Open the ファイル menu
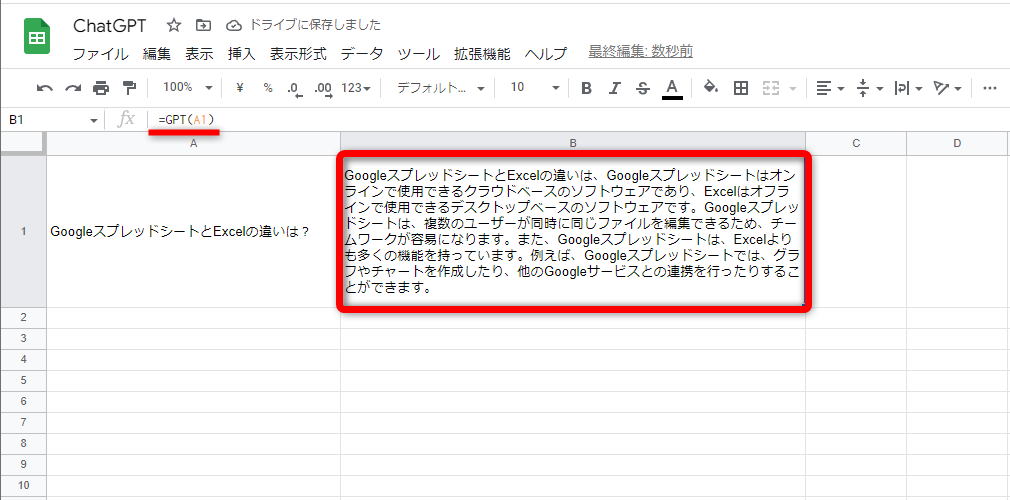 tap(100, 54)
